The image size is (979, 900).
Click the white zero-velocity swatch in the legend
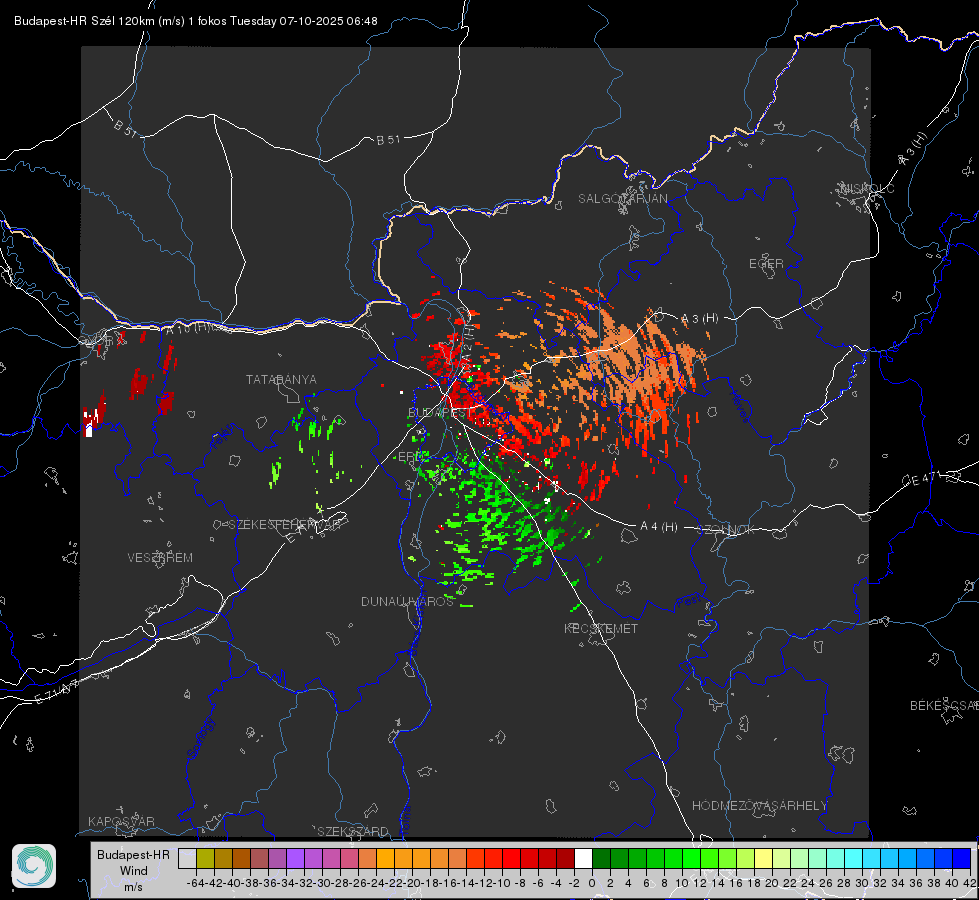tap(583, 859)
